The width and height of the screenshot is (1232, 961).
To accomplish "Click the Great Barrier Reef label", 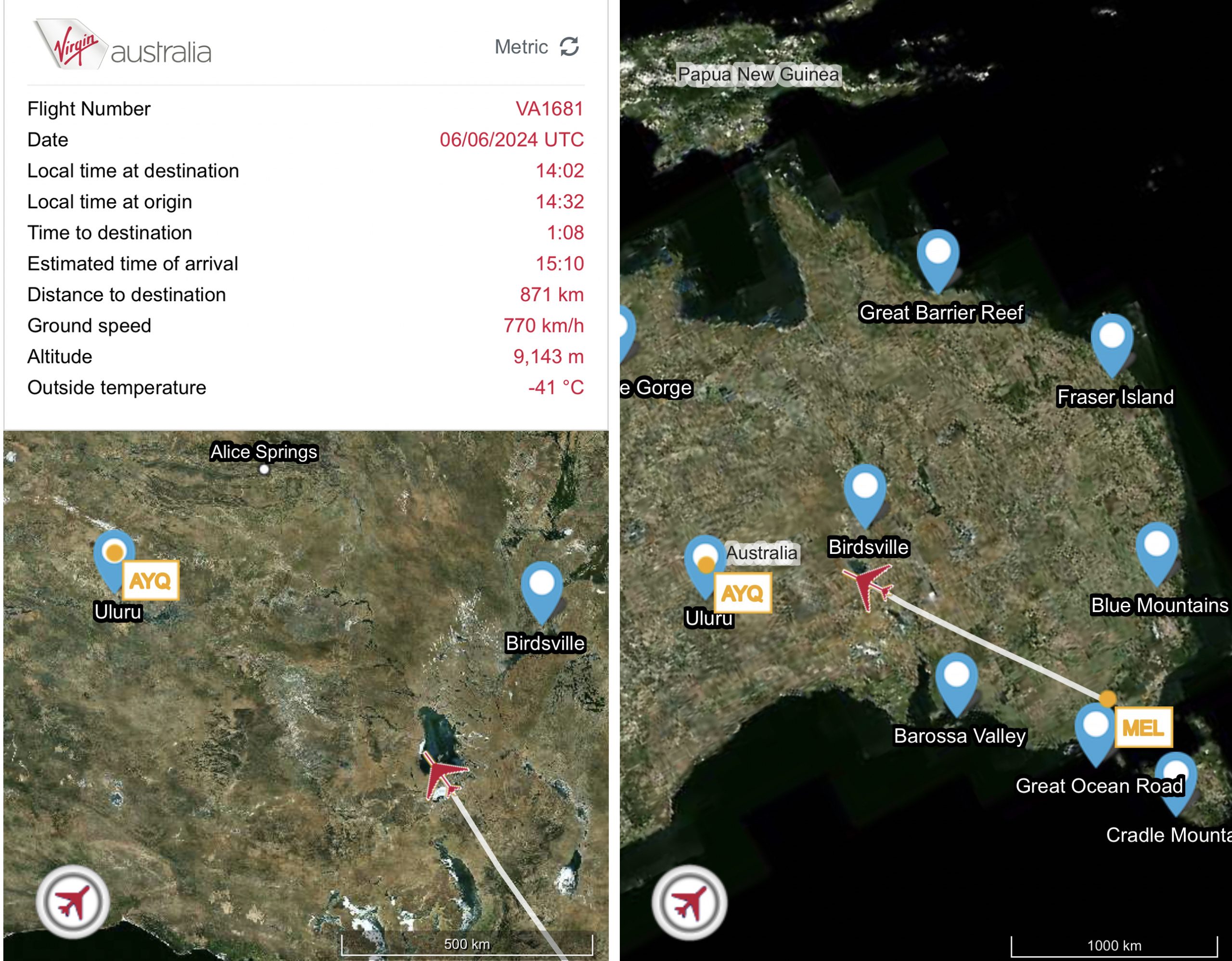I will point(941,312).
